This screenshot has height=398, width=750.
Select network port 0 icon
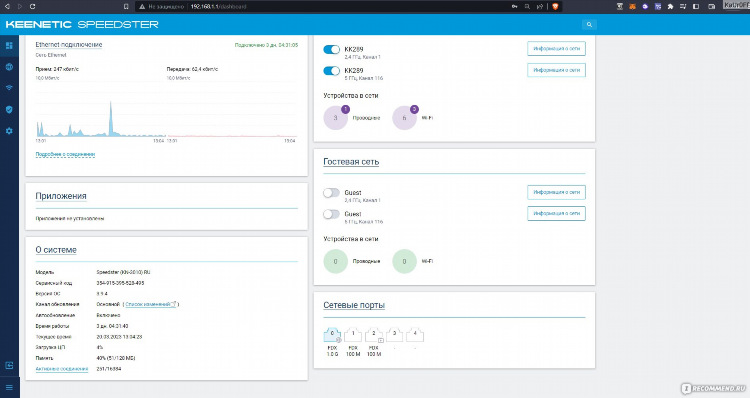pos(332,335)
